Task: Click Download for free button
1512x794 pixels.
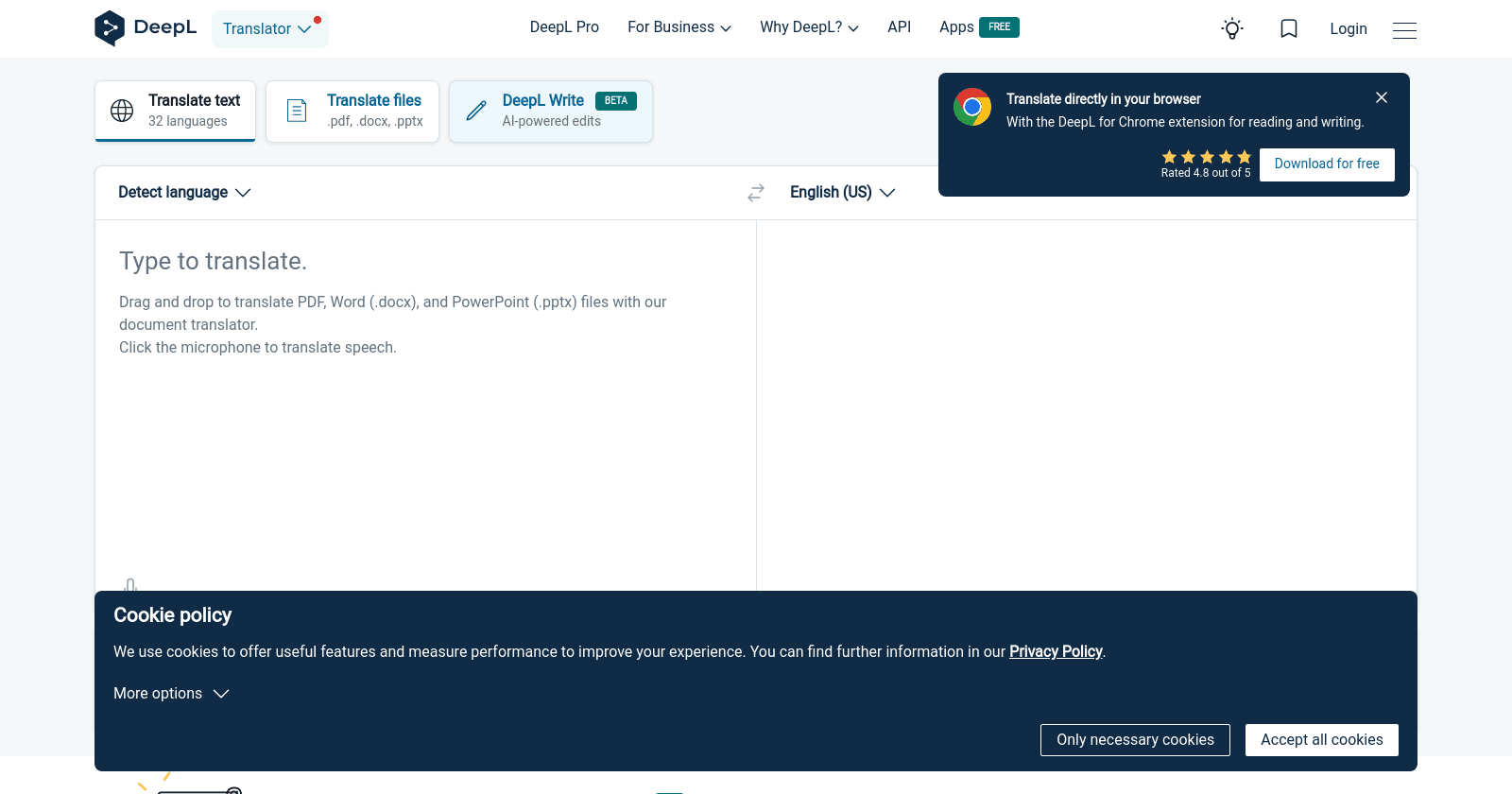Action: pyautogui.click(x=1327, y=164)
